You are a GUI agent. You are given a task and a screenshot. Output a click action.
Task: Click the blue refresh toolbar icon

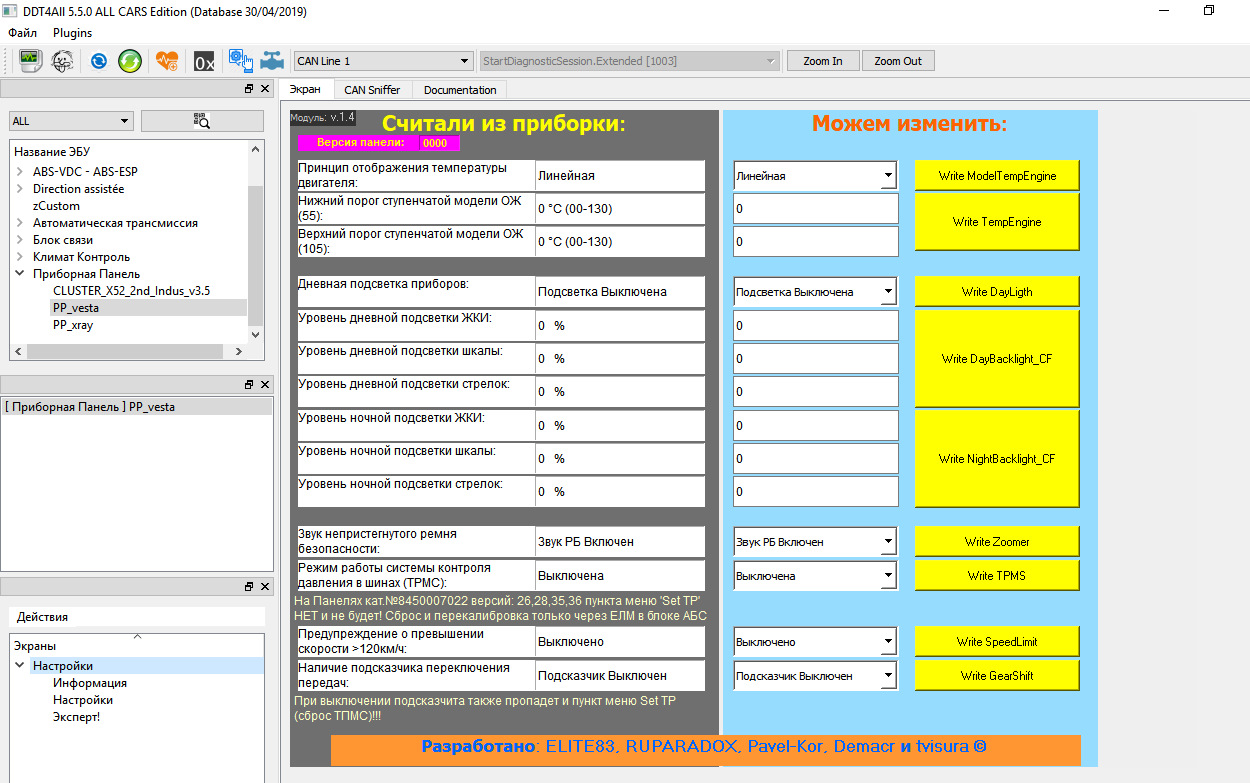98,61
